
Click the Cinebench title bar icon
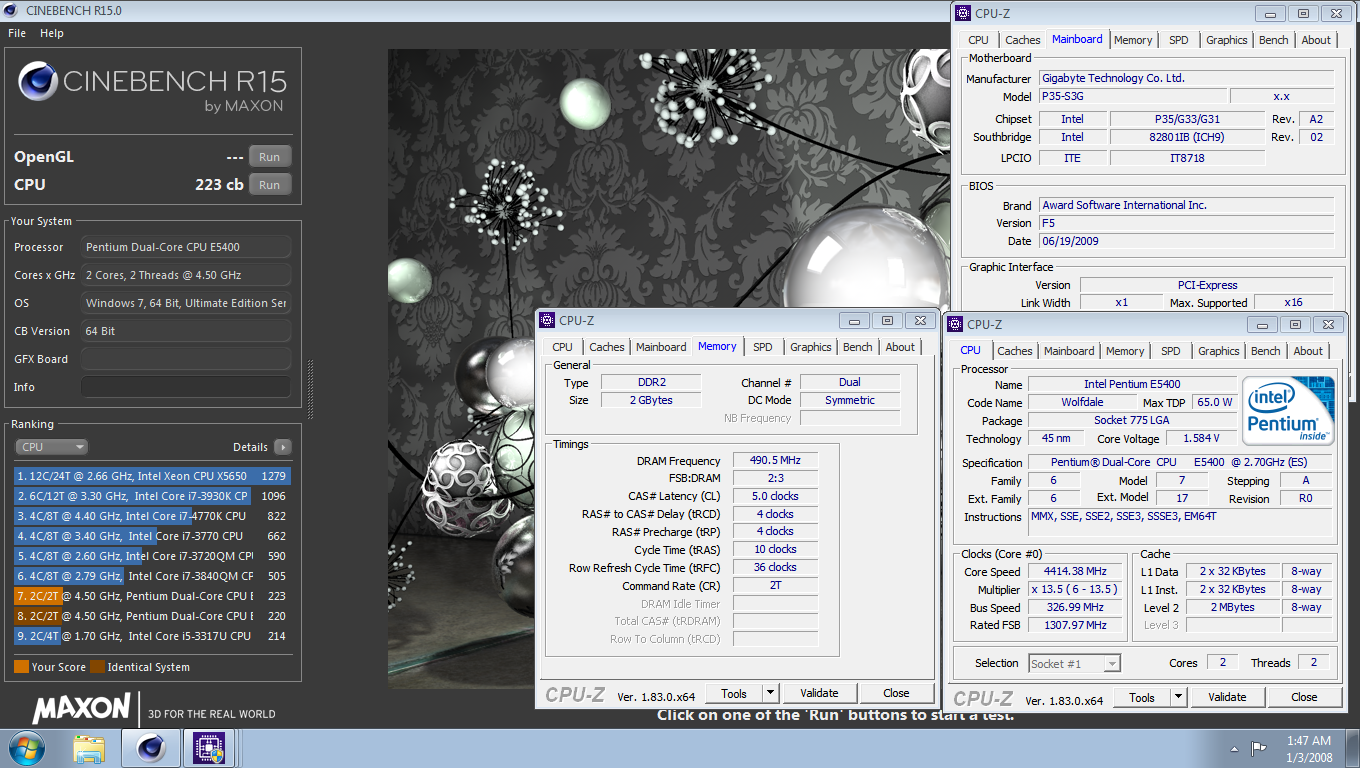pyautogui.click(x=11, y=10)
